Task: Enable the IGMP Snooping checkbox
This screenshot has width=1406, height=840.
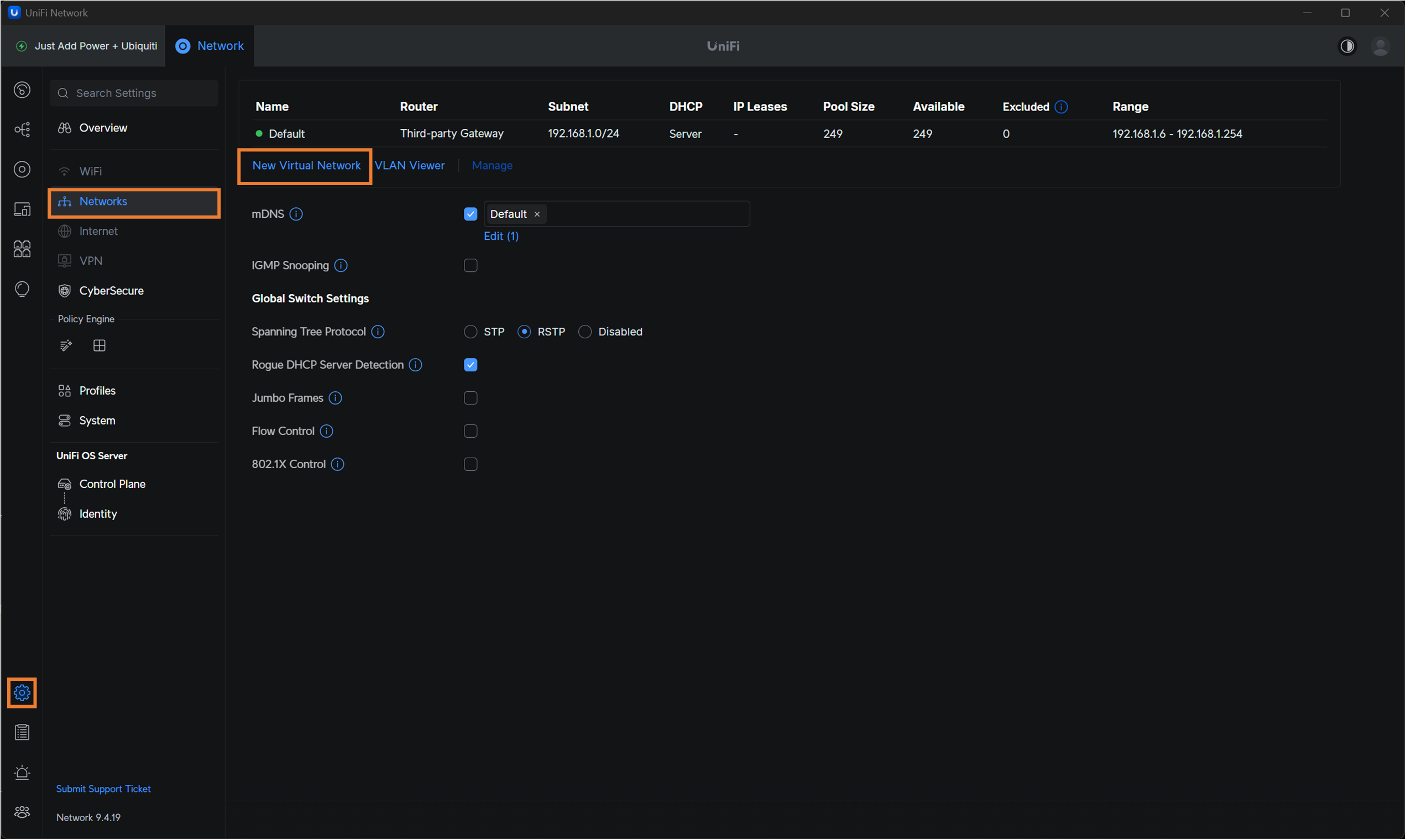Action: click(x=470, y=265)
